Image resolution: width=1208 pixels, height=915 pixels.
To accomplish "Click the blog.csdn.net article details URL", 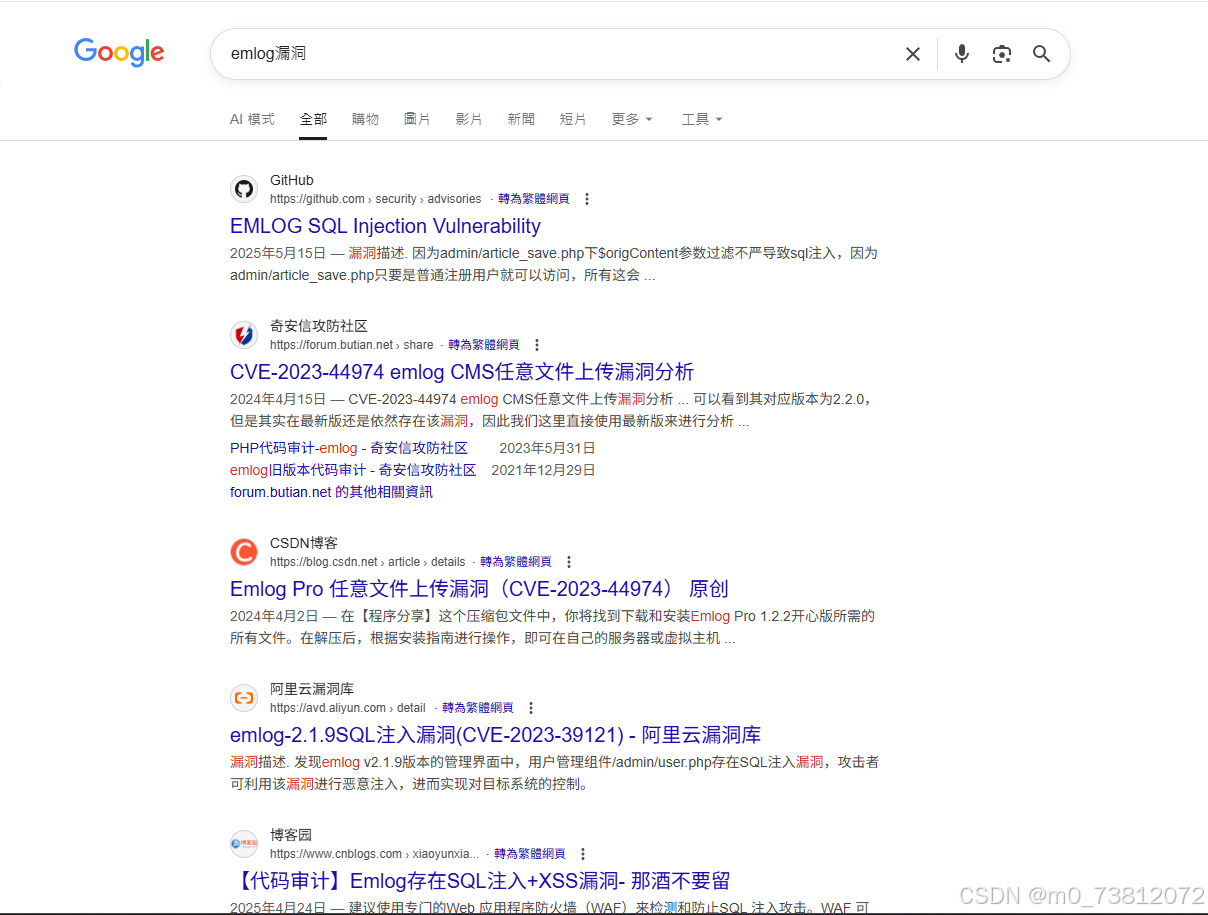I will [x=368, y=562].
